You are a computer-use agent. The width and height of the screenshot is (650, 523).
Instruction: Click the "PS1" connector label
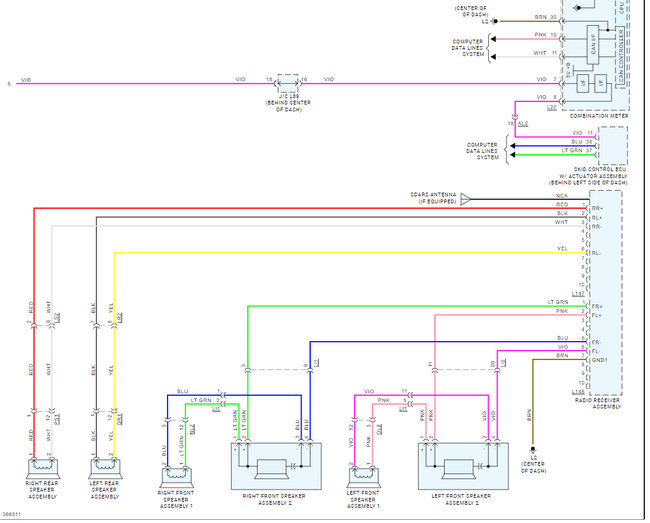pos(57,419)
